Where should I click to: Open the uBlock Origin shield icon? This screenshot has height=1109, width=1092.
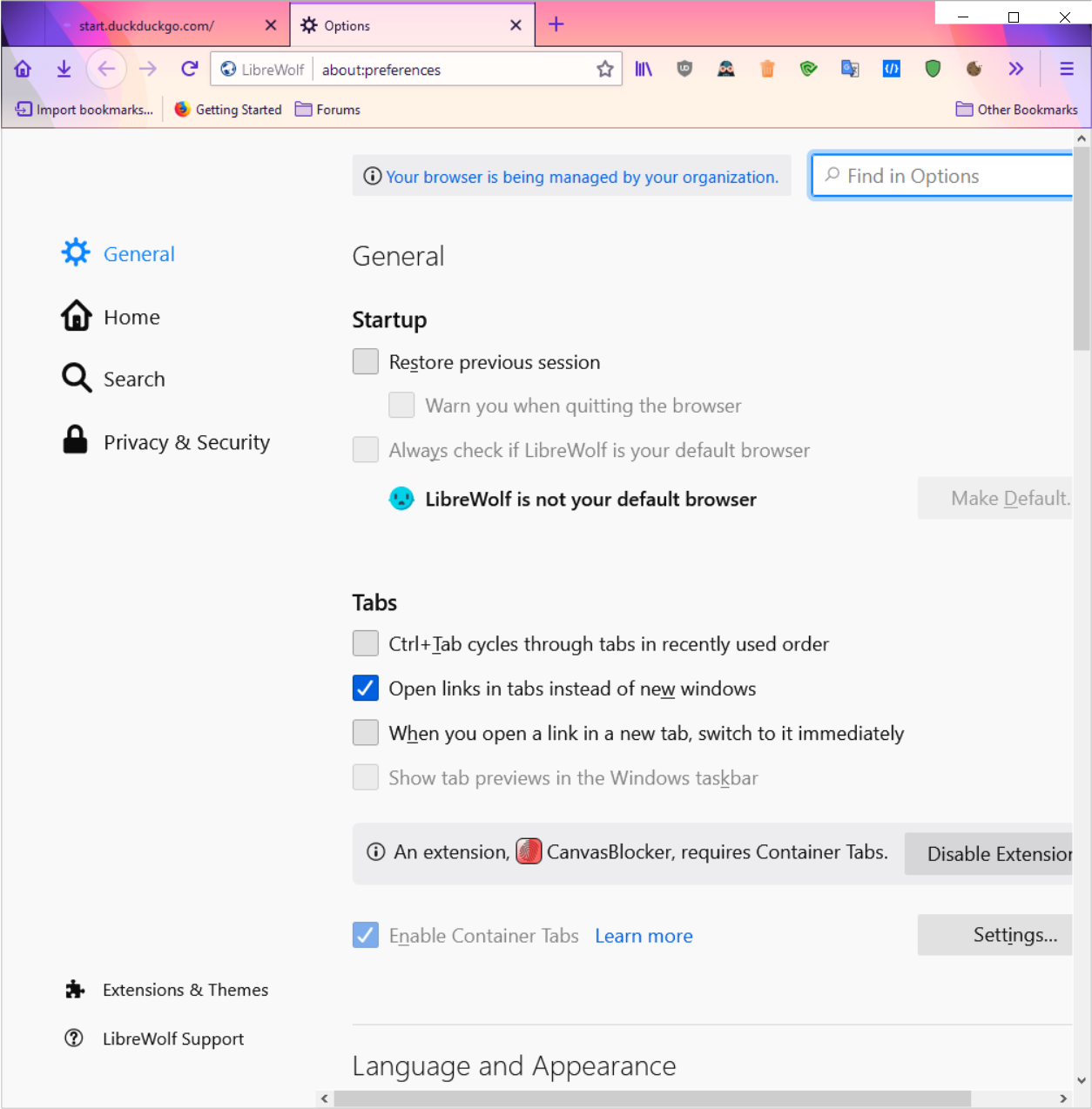(684, 69)
